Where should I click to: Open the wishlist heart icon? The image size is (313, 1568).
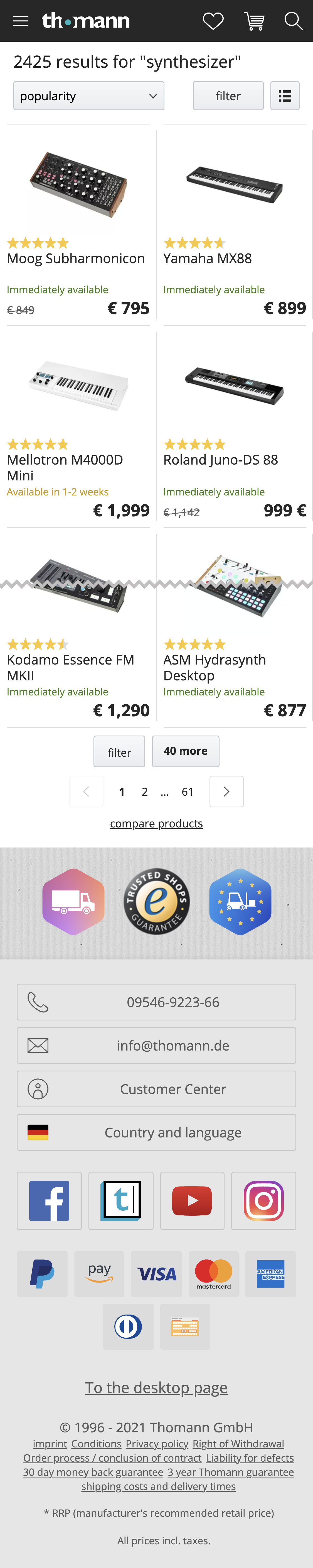pos(213,20)
